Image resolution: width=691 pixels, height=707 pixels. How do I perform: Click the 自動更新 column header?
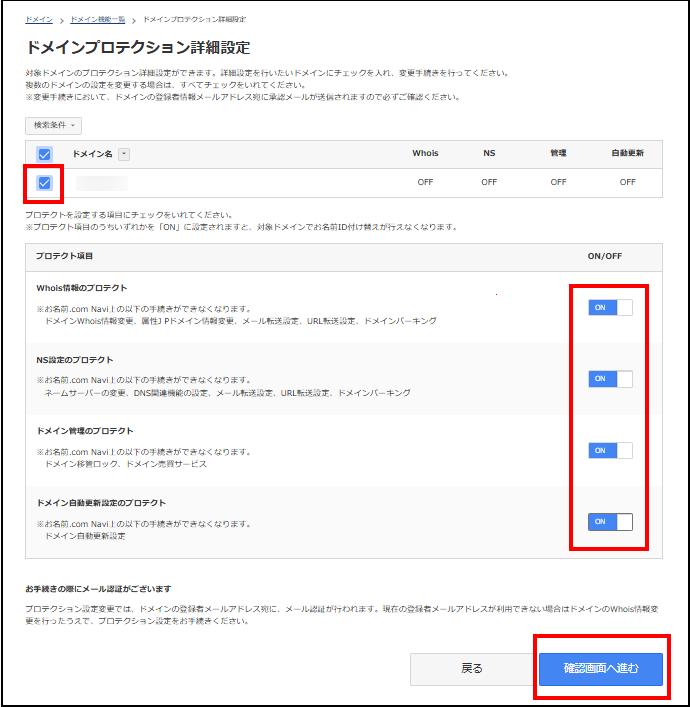tap(627, 153)
